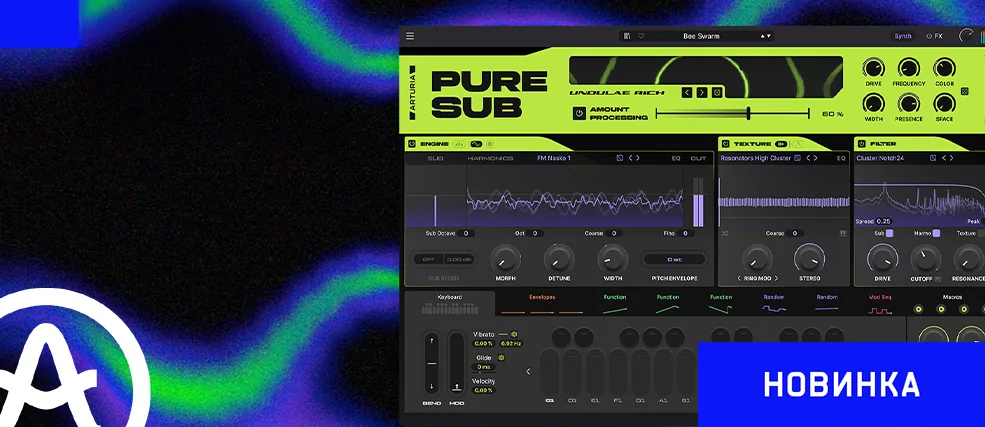Viewport: 985px width, 427px height.
Task: Select next Ring Mod mode arrow
Action: (776, 278)
